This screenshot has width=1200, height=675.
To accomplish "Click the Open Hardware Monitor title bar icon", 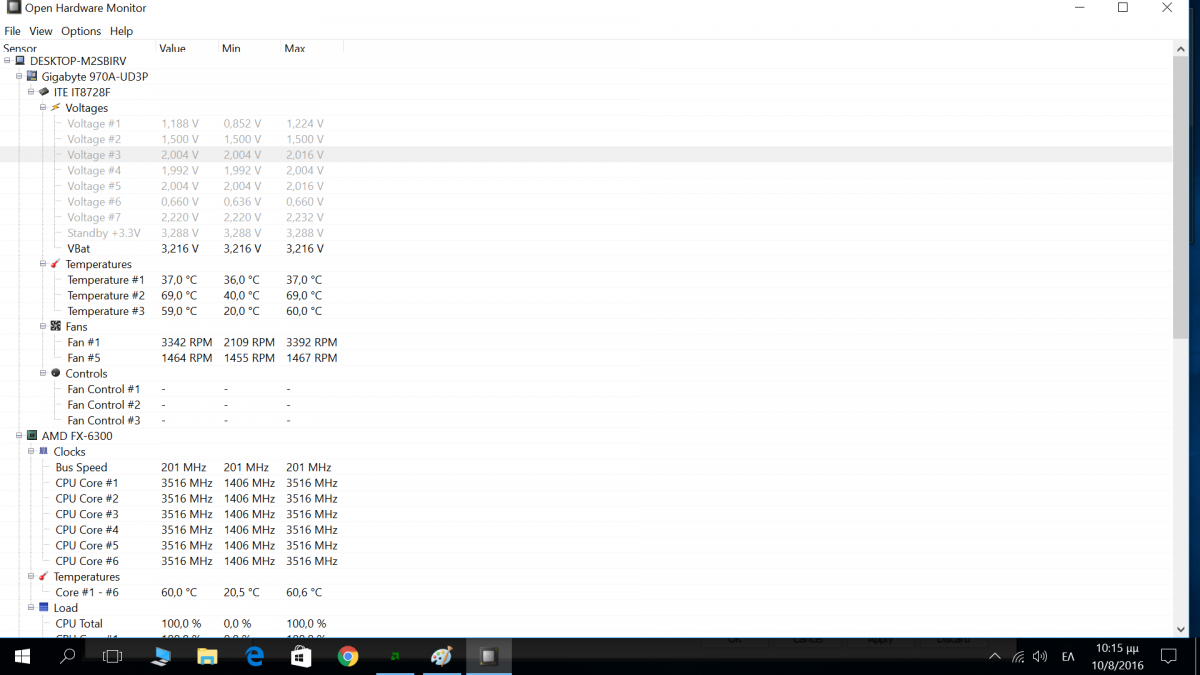I will pyautogui.click(x=13, y=8).
